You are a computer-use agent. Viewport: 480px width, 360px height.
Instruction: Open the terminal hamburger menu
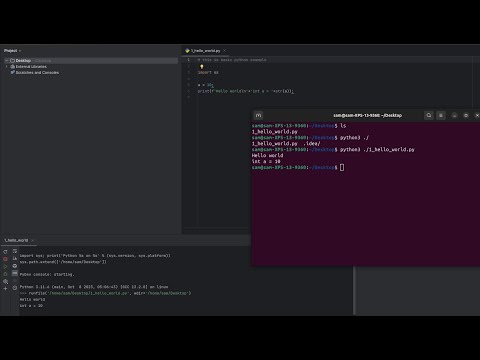click(441, 115)
